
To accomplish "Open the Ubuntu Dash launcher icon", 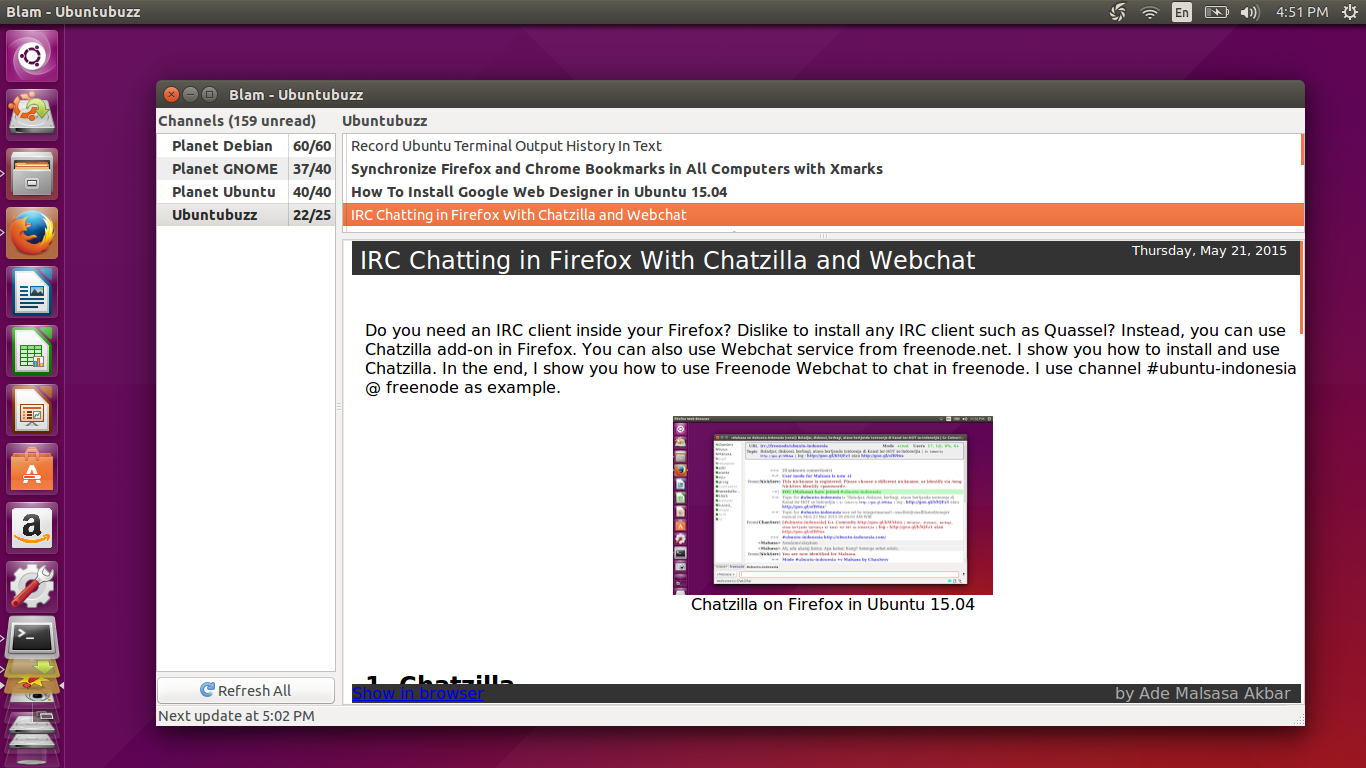I will click(x=33, y=56).
